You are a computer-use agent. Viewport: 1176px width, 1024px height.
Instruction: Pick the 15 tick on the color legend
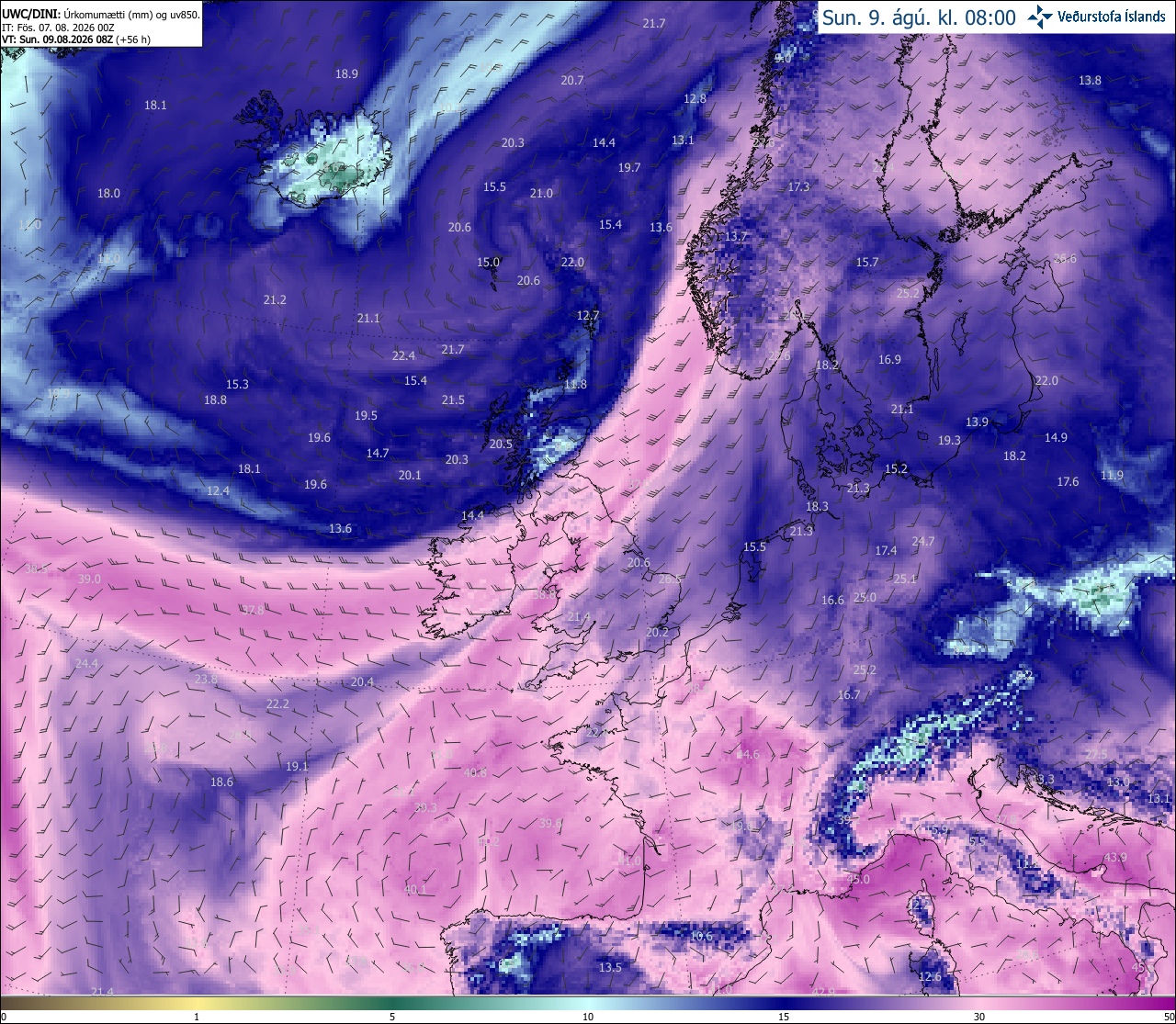pyautogui.click(x=784, y=1017)
